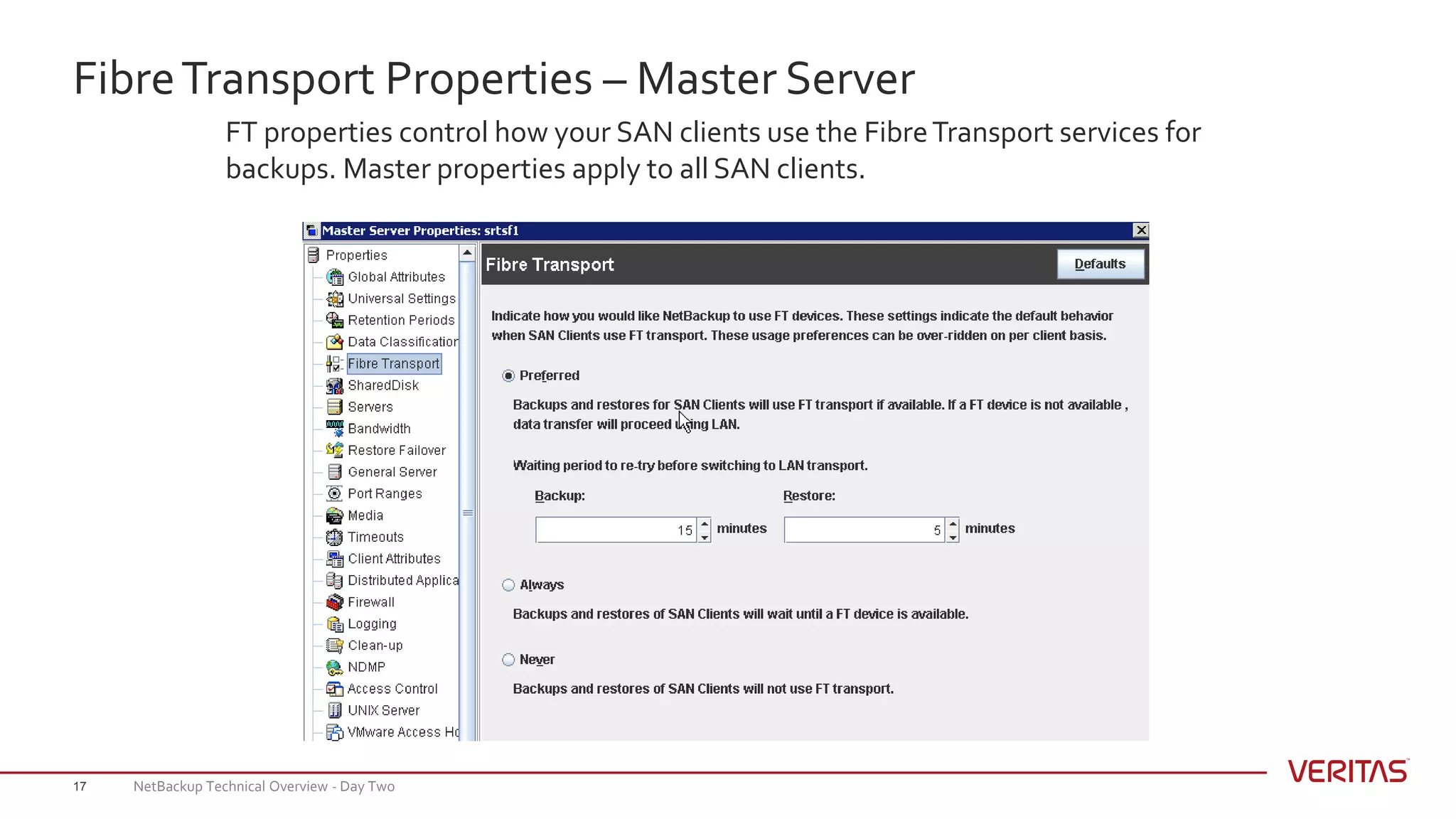Click the VMware Access Hosts icon

[x=335, y=732]
